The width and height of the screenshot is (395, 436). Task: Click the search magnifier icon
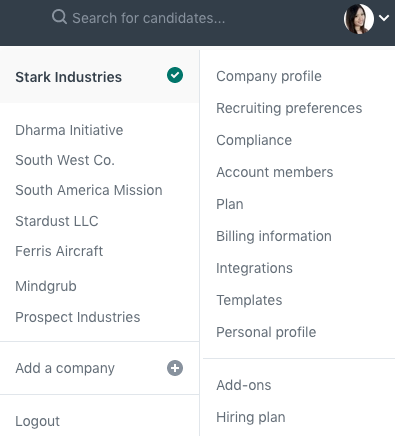point(59,17)
